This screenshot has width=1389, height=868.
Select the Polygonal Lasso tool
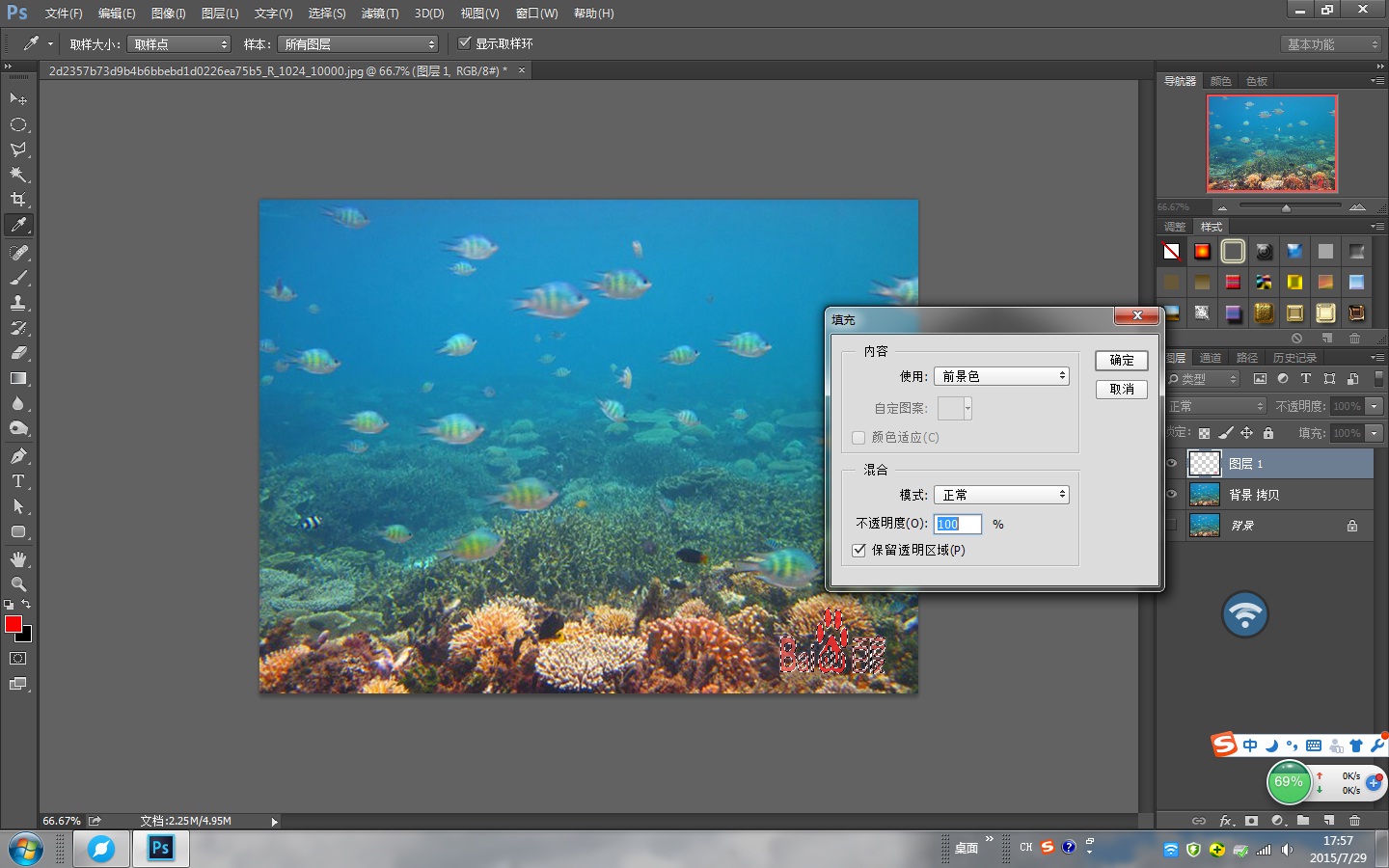point(18,149)
